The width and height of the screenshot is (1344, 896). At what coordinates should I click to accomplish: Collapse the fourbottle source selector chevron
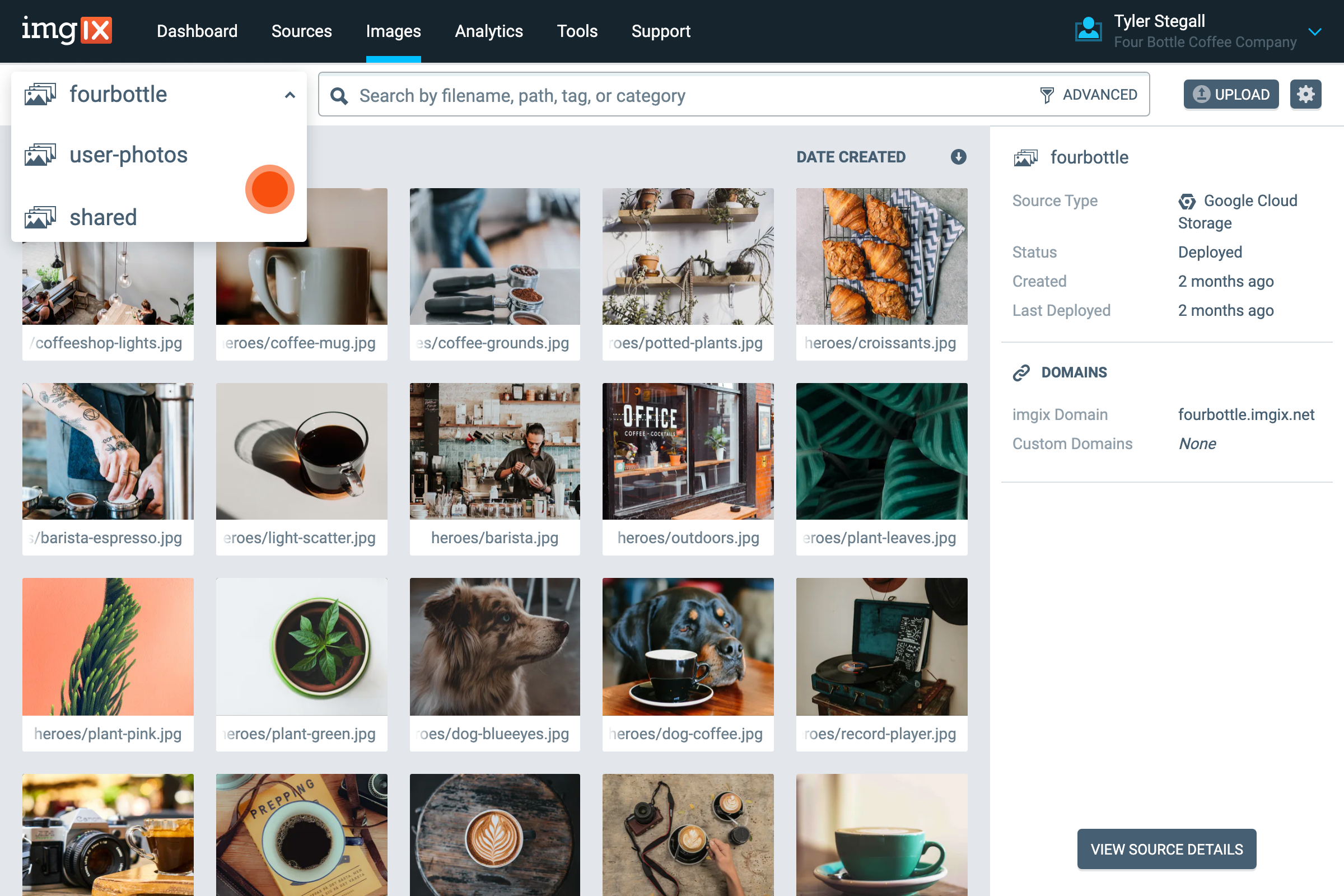click(290, 95)
